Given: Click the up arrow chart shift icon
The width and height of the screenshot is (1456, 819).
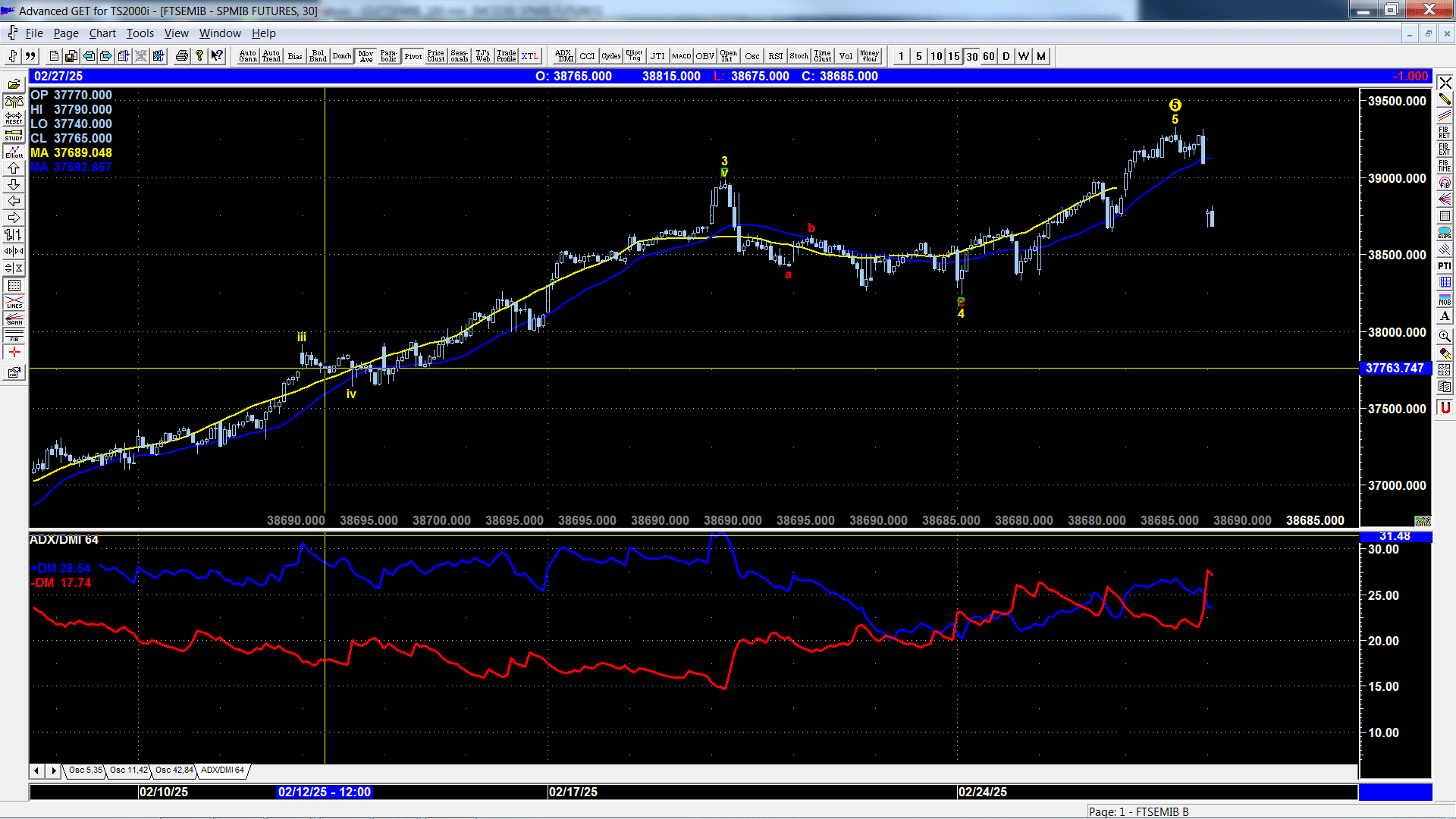Looking at the screenshot, I should point(14,168).
